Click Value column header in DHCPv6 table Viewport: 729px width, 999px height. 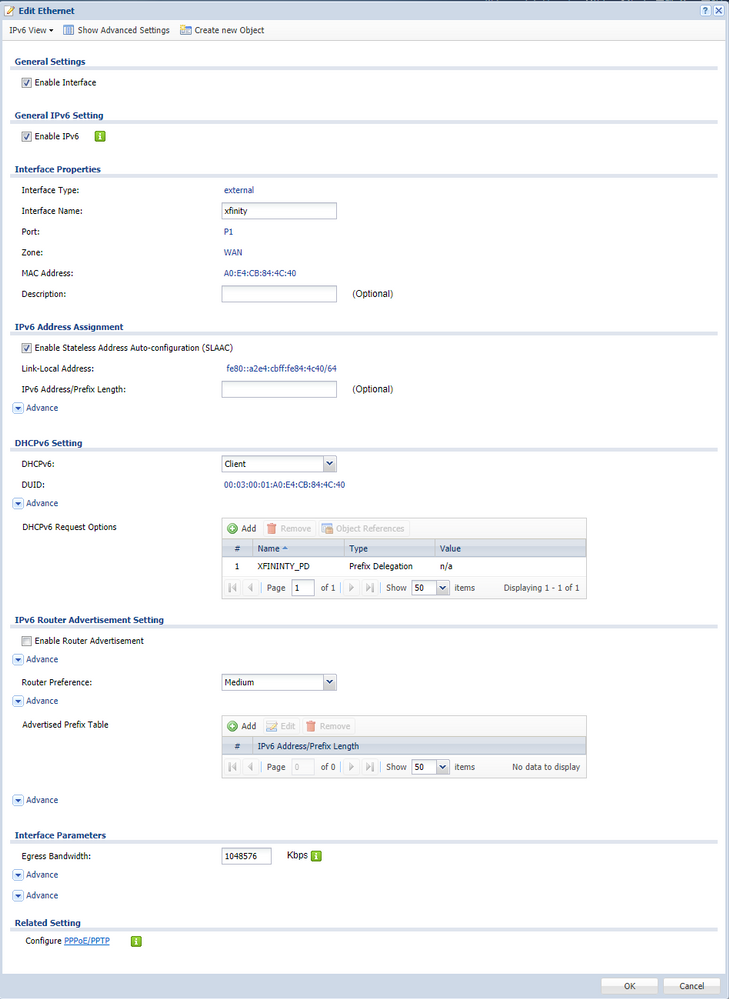510,549
